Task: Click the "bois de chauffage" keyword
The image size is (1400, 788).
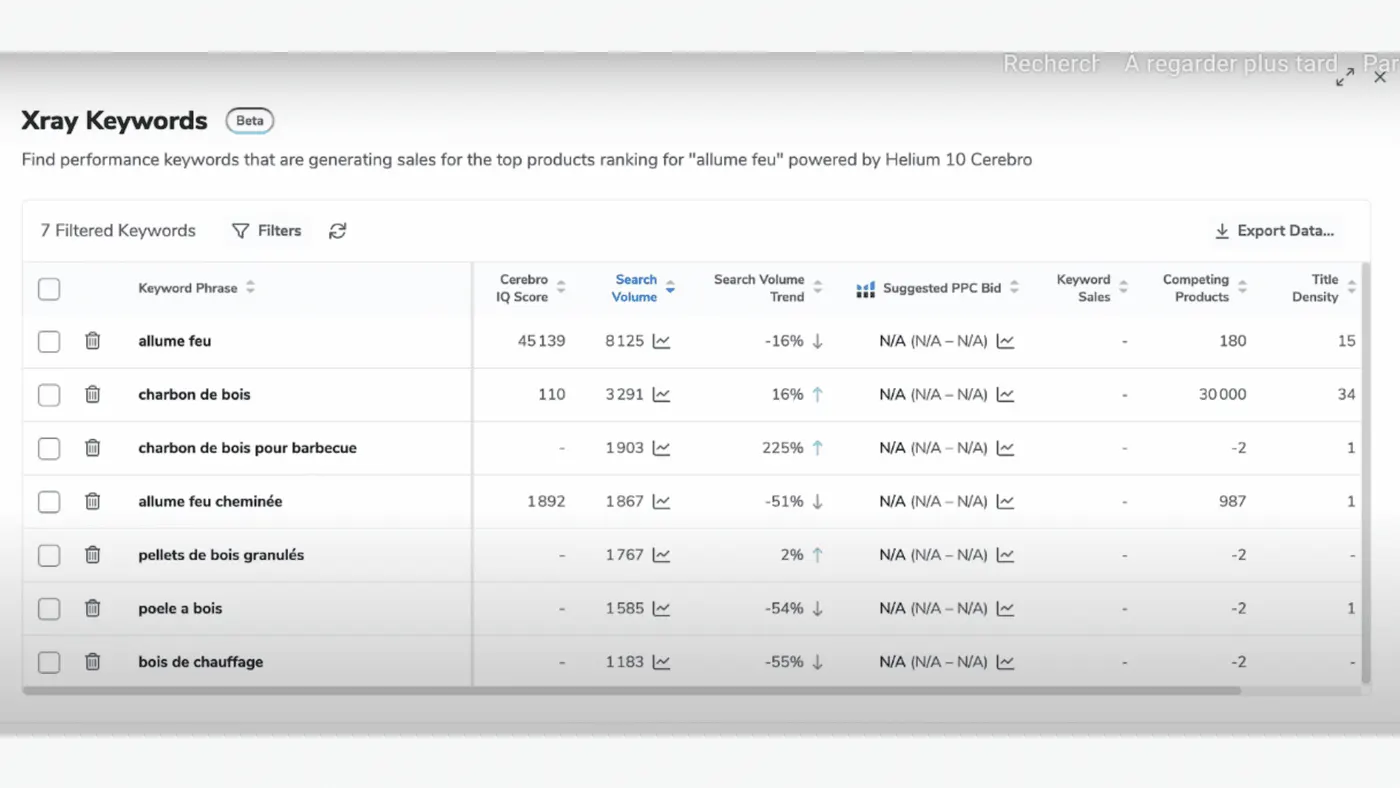Action: pyautogui.click(x=201, y=662)
